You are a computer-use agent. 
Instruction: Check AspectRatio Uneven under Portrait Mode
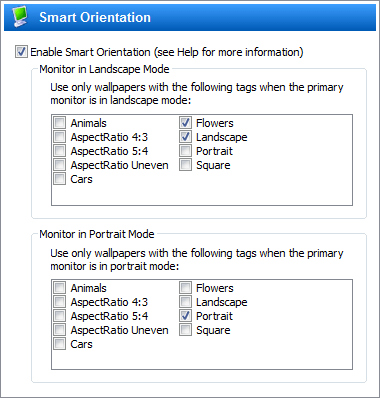(x=60, y=330)
